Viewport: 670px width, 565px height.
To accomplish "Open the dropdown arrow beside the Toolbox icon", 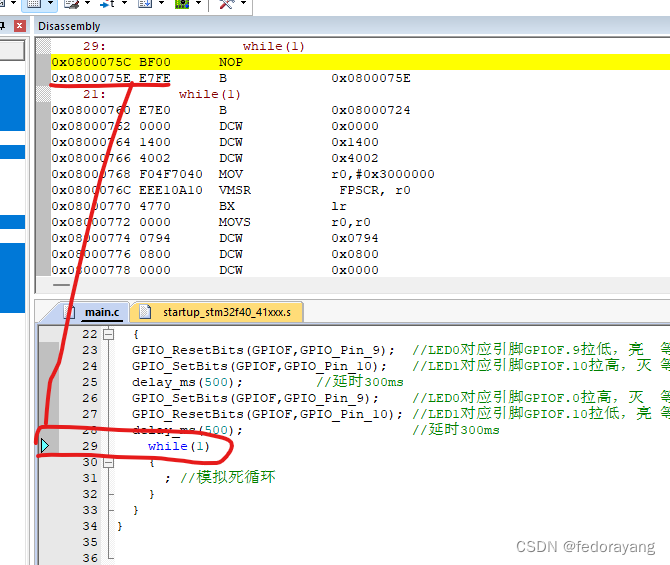I will [x=244, y=5].
